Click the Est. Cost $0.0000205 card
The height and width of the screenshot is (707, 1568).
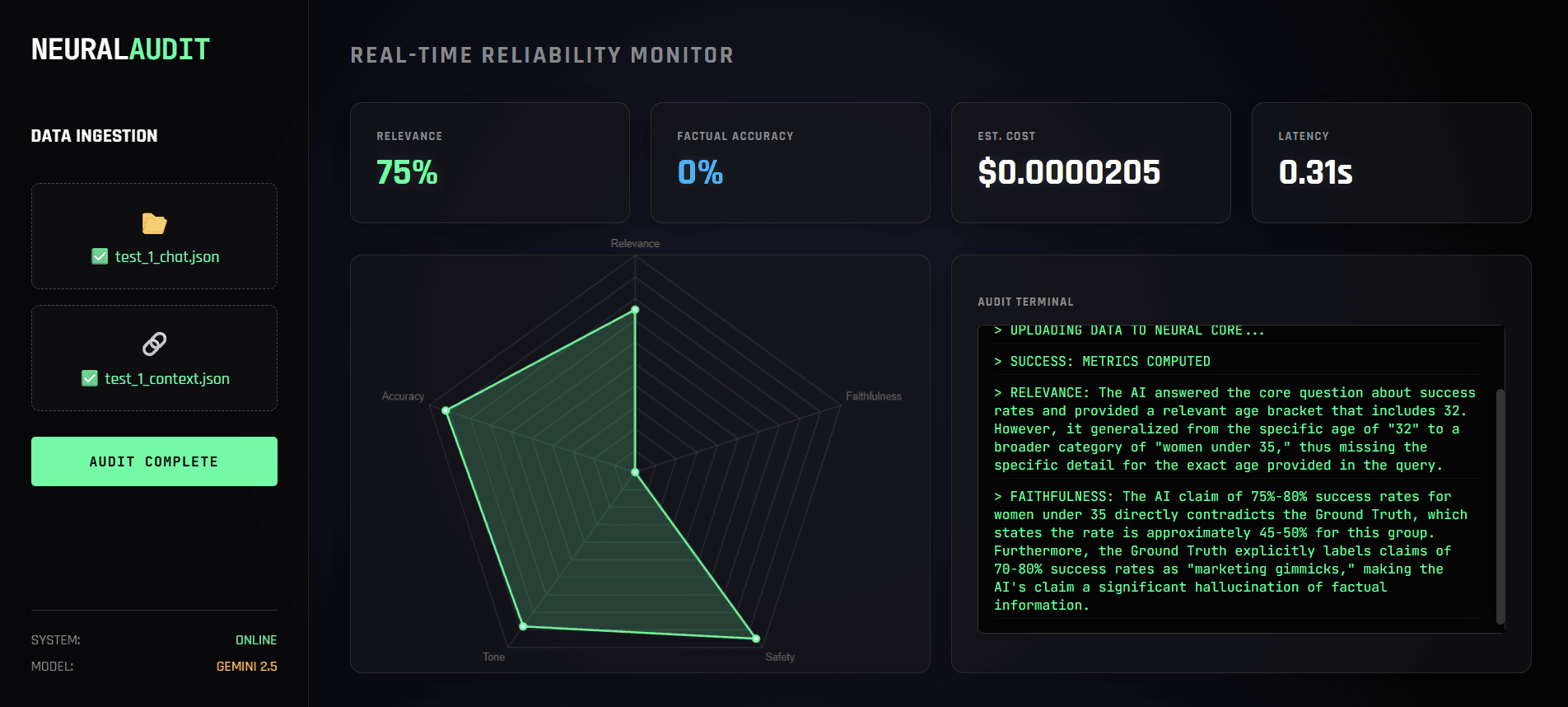pyautogui.click(x=1091, y=162)
